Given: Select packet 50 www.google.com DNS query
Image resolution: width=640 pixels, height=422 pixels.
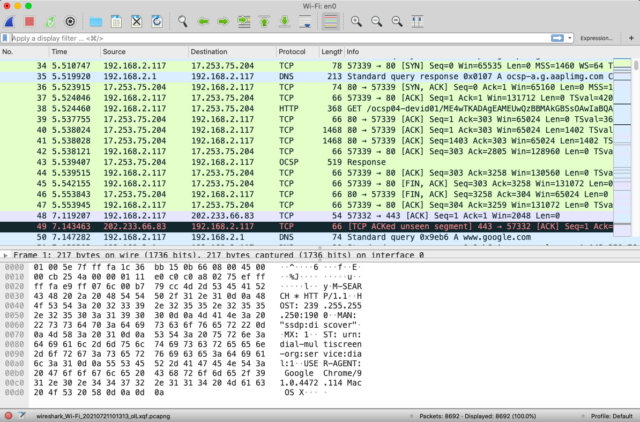Looking at the screenshot, I should (x=307, y=237).
